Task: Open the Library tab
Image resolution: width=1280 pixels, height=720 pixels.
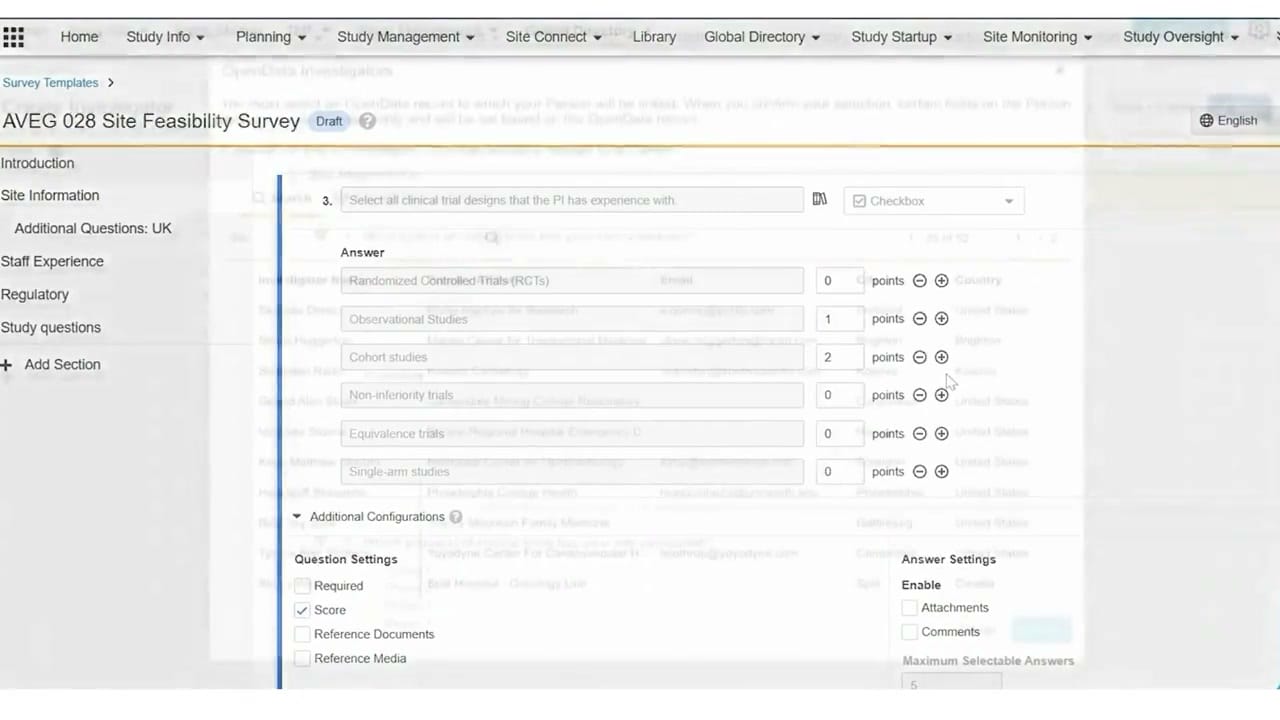Action: [x=654, y=37]
